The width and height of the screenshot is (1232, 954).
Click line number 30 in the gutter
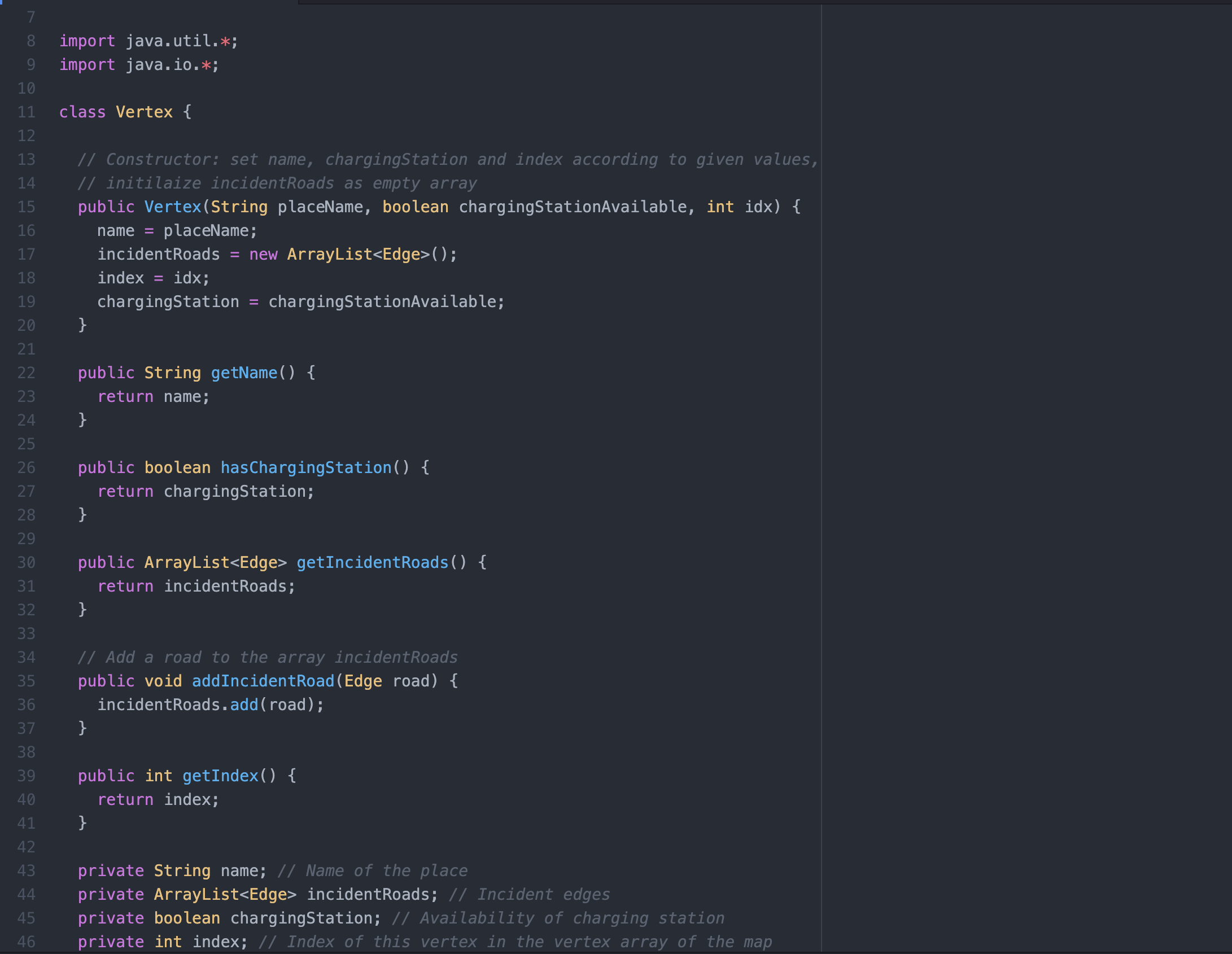point(26,563)
